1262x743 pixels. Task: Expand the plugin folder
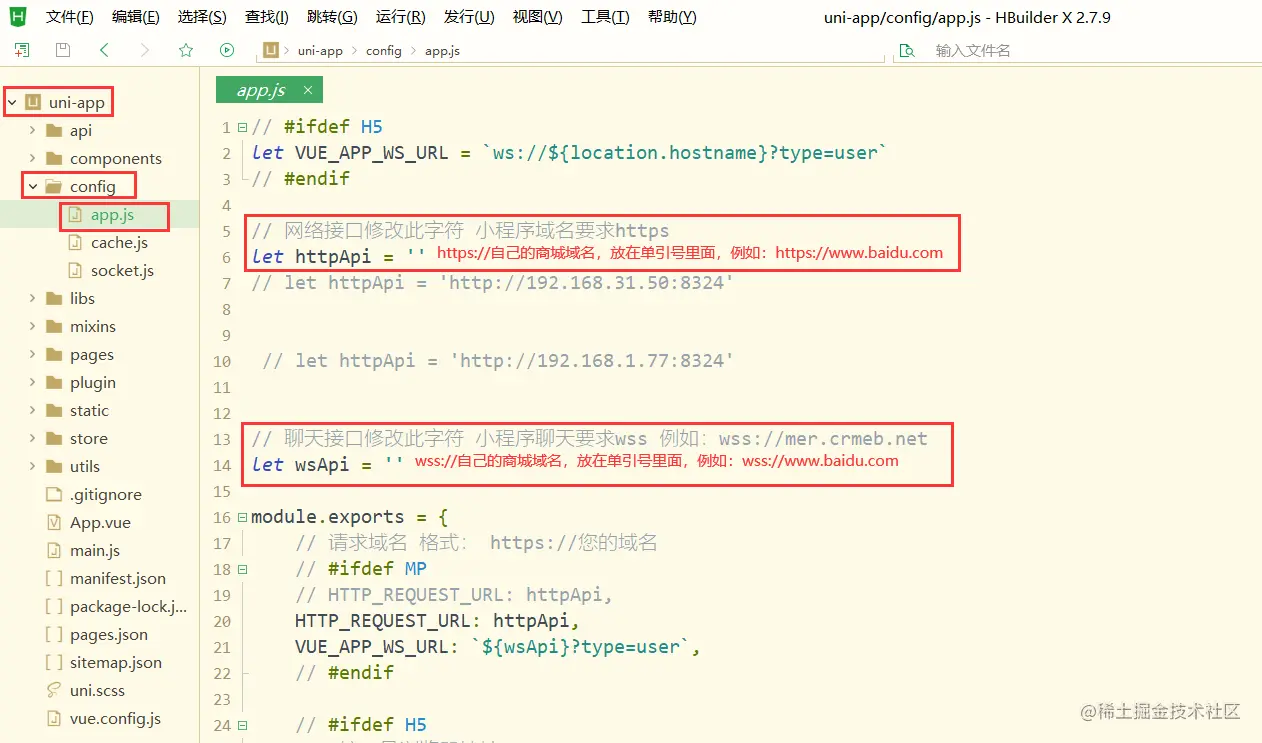(x=33, y=382)
